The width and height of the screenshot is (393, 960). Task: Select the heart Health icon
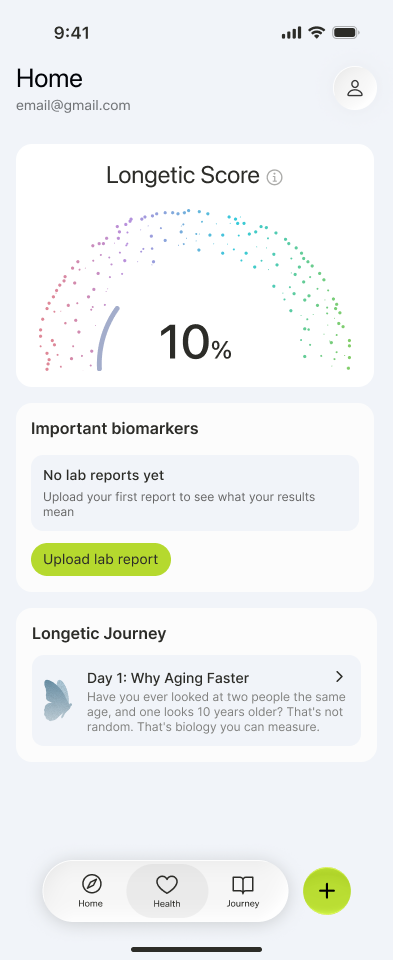coord(167,885)
